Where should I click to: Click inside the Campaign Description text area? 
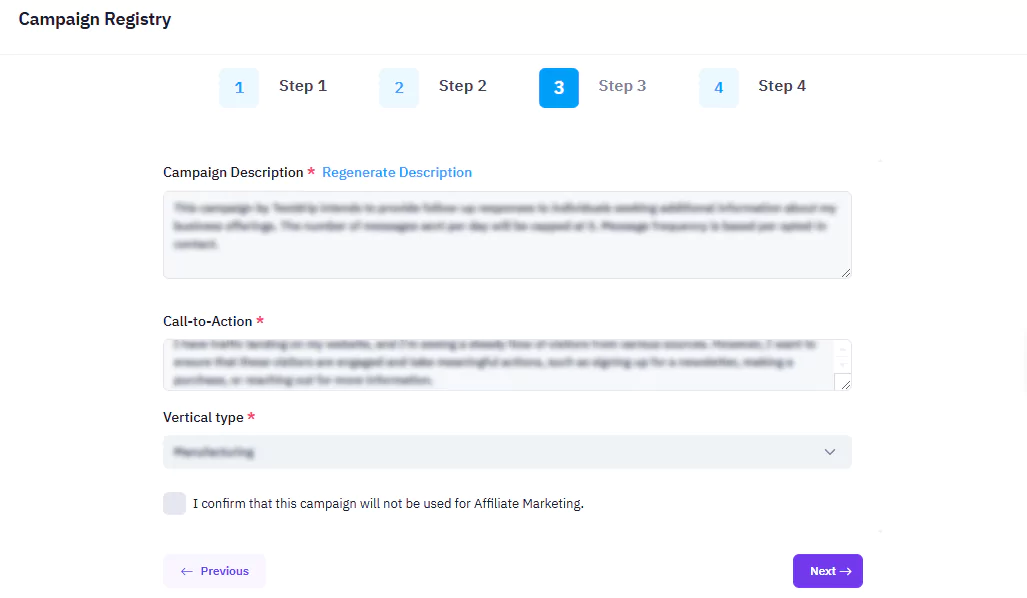(x=507, y=232)
